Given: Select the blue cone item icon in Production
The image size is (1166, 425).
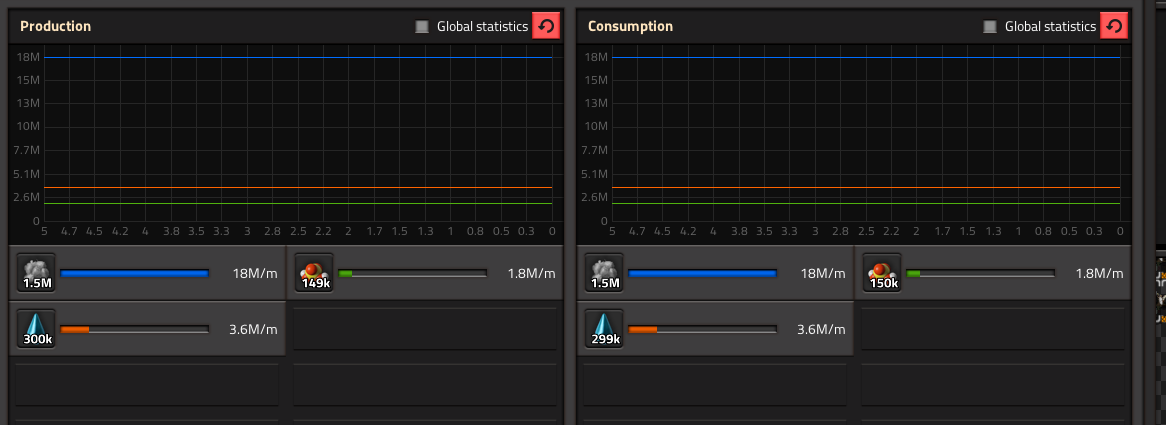Looking at the screenshot, I should [x=36, y=328].
